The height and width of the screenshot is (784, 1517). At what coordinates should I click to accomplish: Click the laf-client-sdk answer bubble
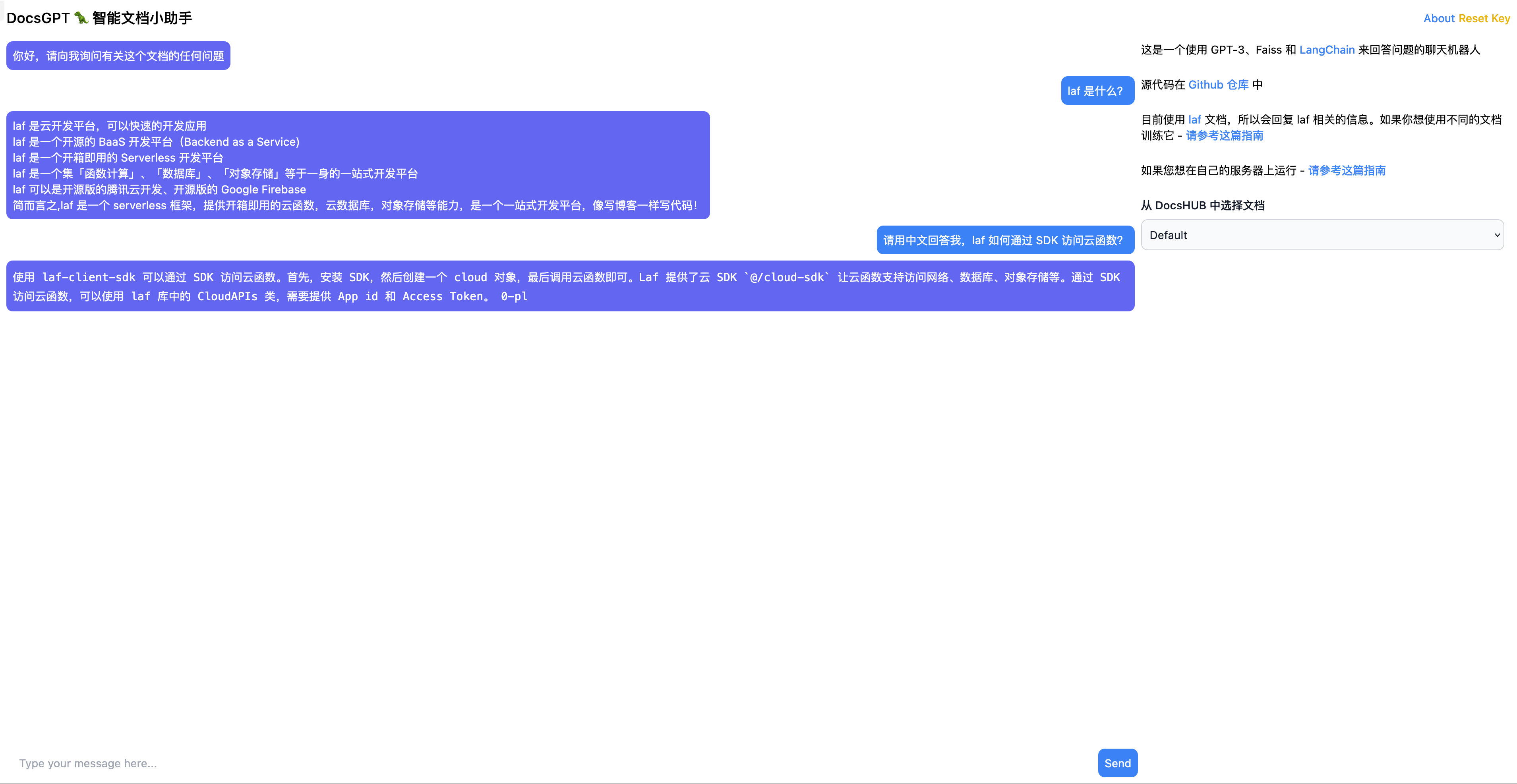coord(570,286)
